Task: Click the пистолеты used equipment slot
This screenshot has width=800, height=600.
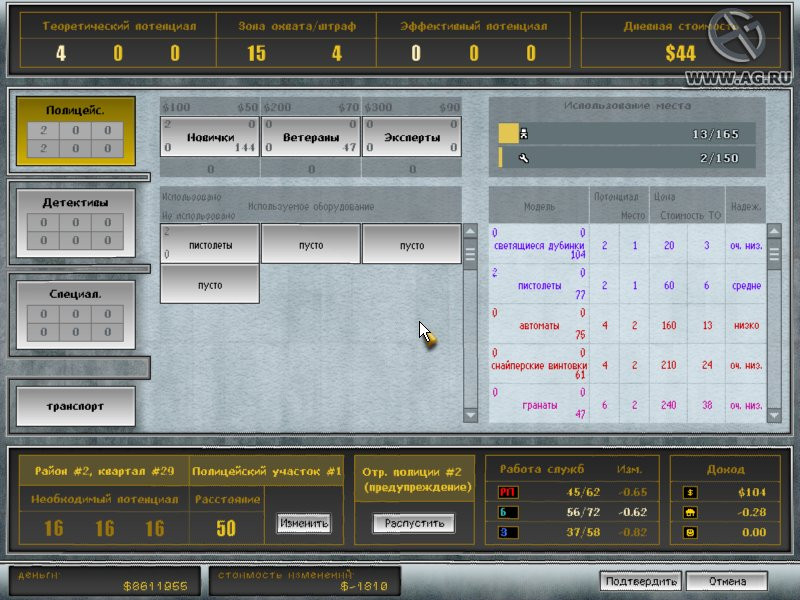Action: pyautogui.click(x=210, y=244)
